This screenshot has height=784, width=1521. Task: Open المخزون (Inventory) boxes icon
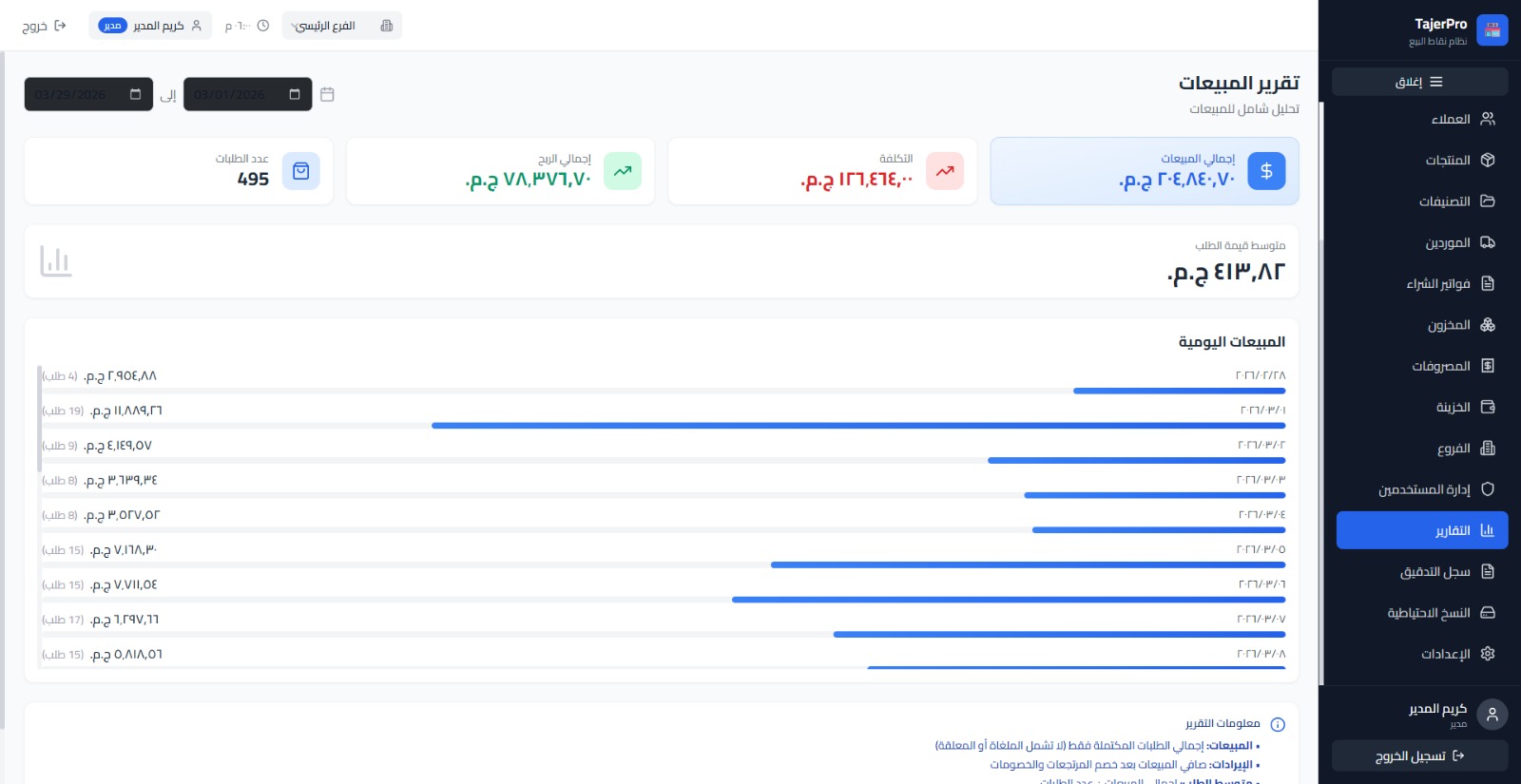[x=1488, y=325]
